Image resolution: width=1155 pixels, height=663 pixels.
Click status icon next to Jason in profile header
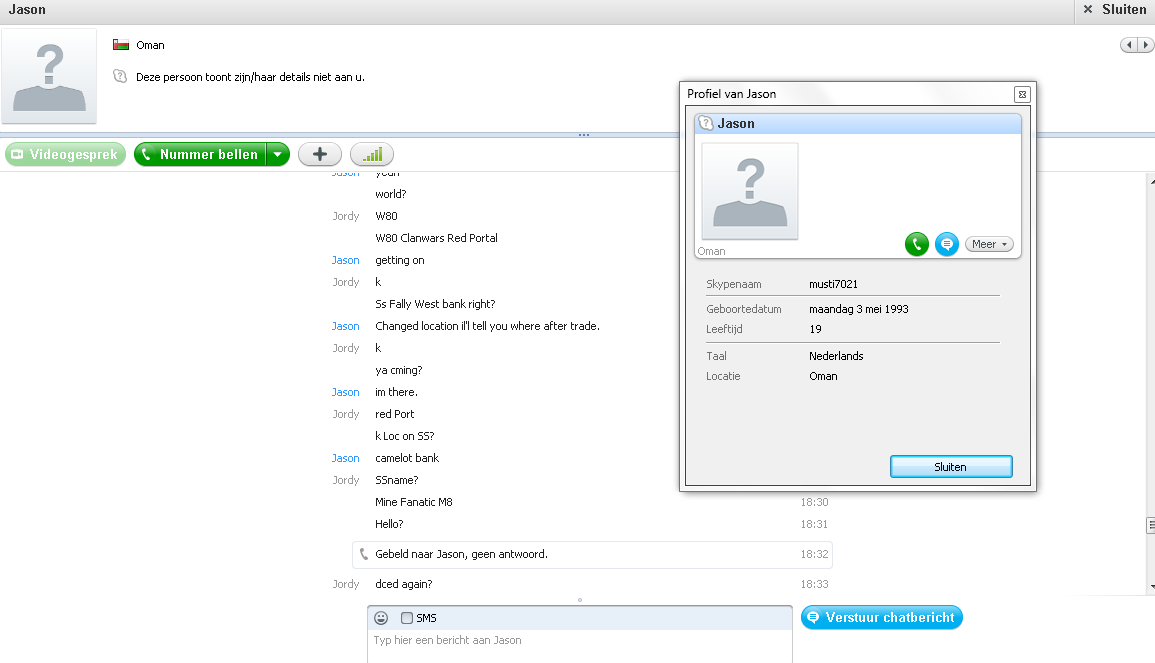click(x=706, y=123)
